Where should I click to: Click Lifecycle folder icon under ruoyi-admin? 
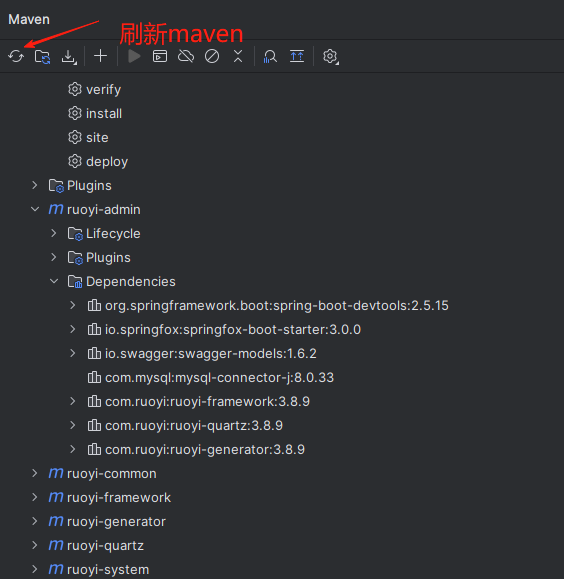click(x=75, y=234)
